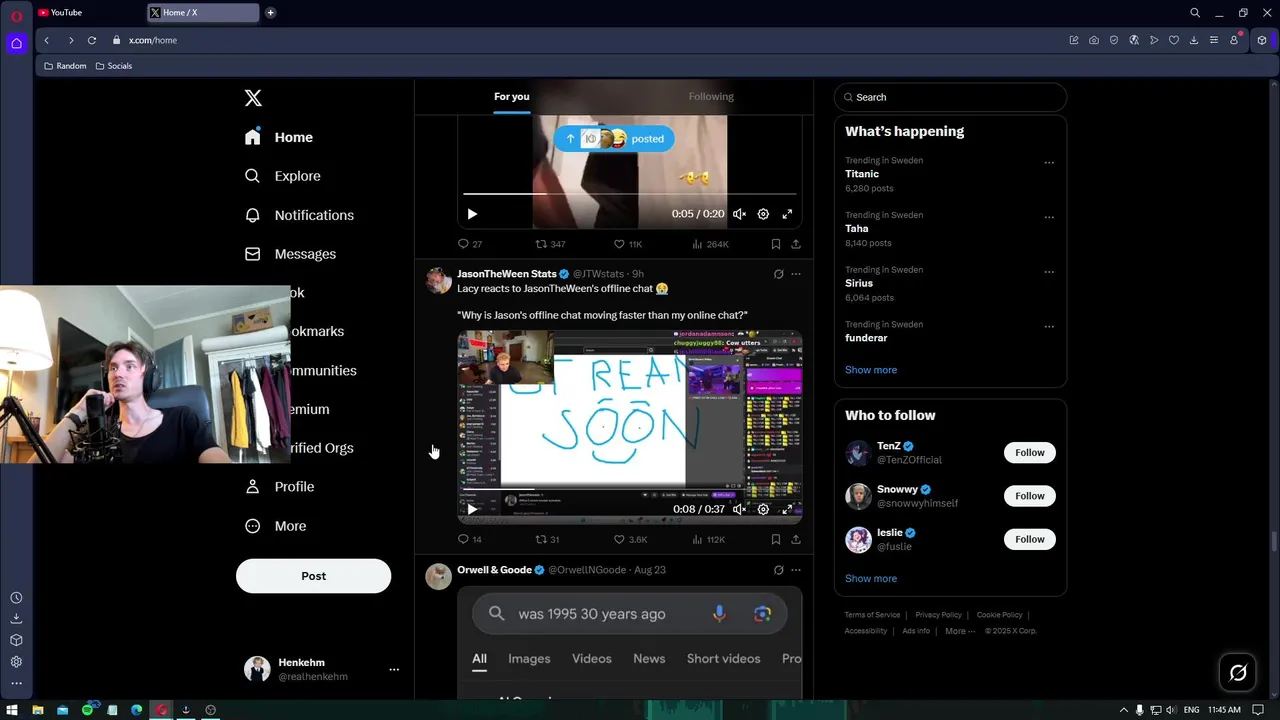This screenshot has height=720, width=1280.
Task: Open Messages in the left sidebar
Action: 290,254
